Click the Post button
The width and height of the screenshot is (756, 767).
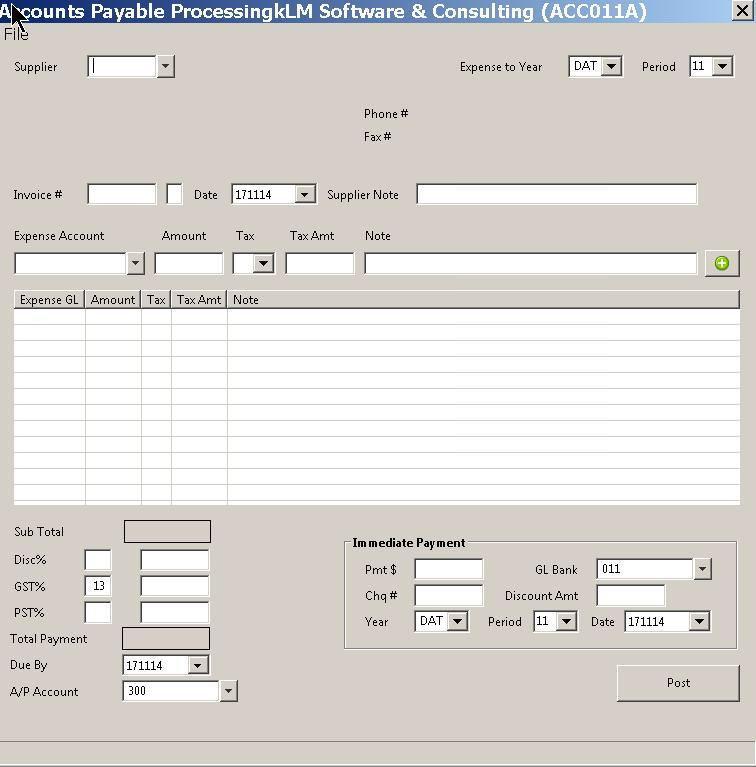[x=678, y=683]
